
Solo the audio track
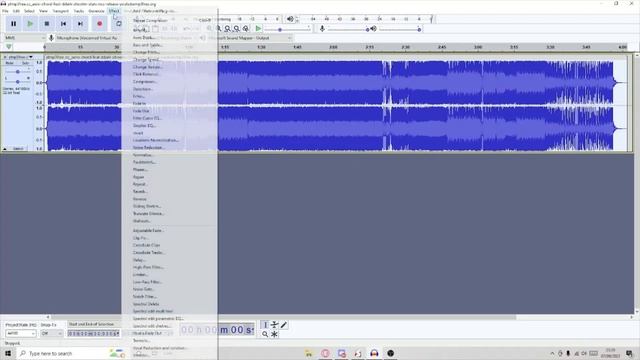[25, 63]
